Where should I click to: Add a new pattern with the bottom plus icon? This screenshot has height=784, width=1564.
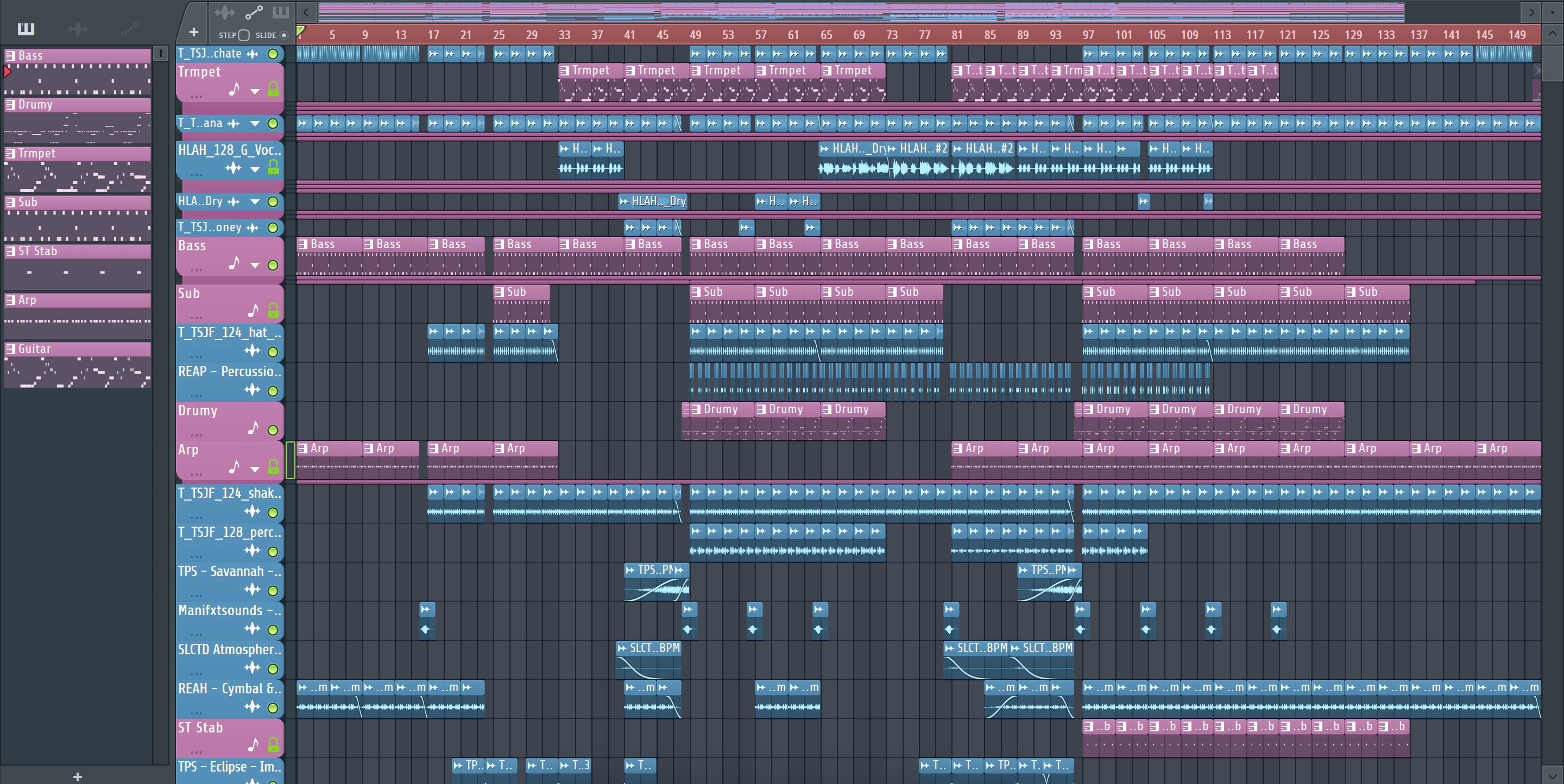(x=77, y=777)
